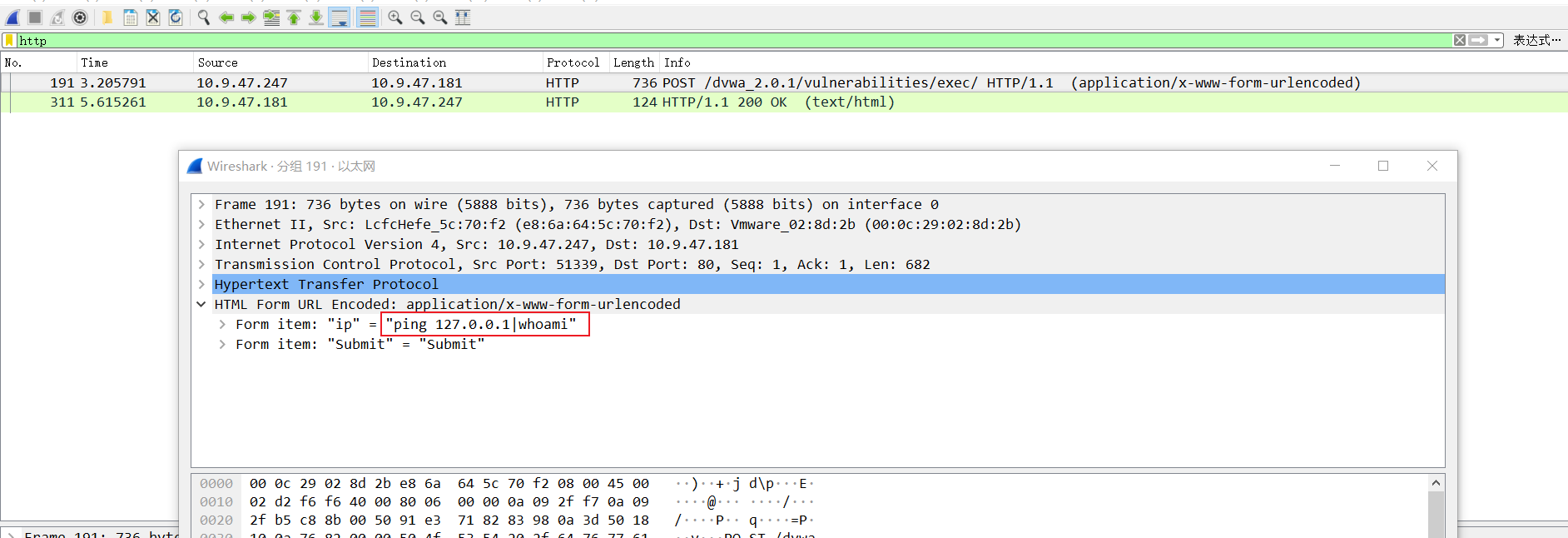Click the hex dump row at offset 0010

pos(506,501)
